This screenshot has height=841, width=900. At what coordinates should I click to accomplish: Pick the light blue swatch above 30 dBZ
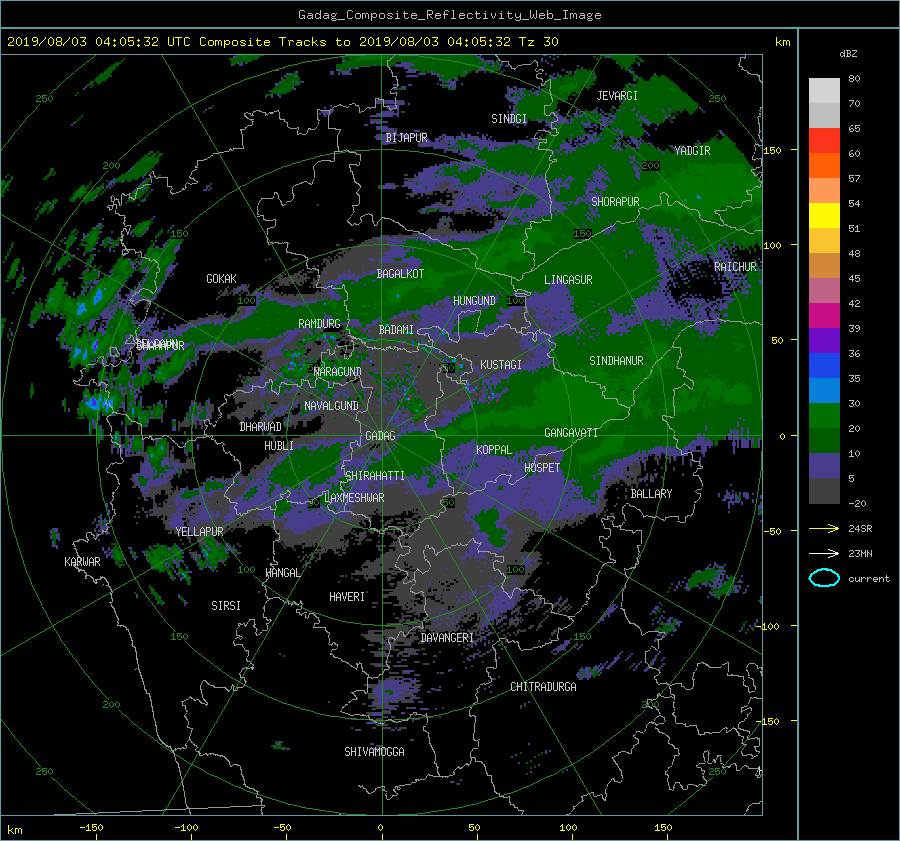pyautogui.click(x=824, y=390)
